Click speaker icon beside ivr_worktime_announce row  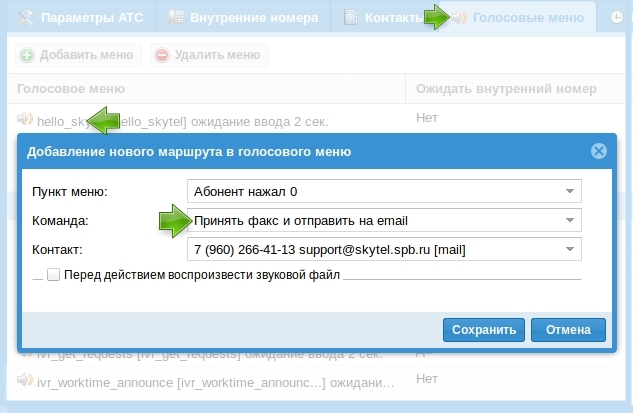pyautogui.click(x=25, y=380)
